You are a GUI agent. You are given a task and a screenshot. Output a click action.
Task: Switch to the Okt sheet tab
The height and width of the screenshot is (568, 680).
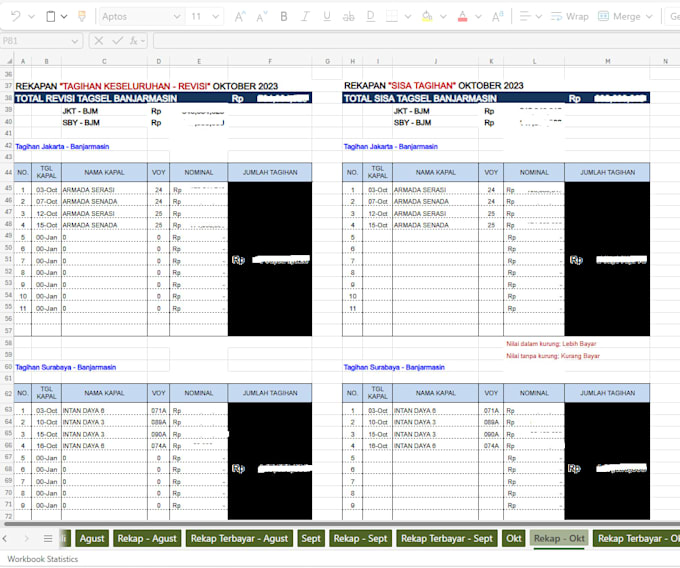tap(514, 539)
